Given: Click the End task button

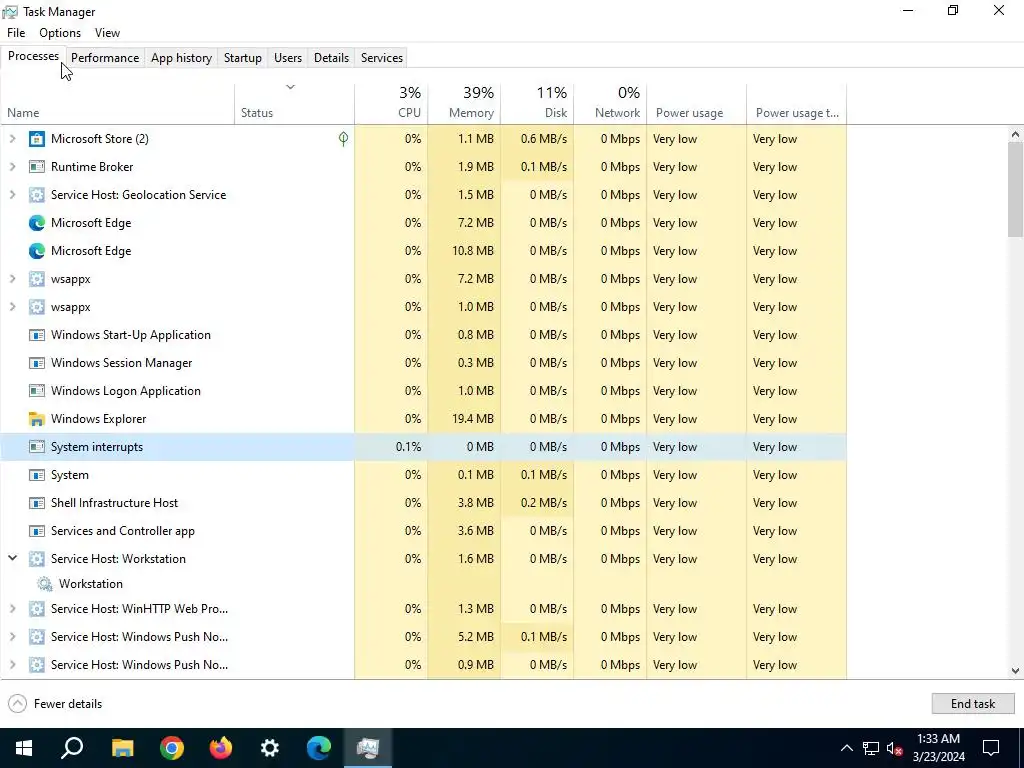Looking at the screenshot, I should 972,703.
